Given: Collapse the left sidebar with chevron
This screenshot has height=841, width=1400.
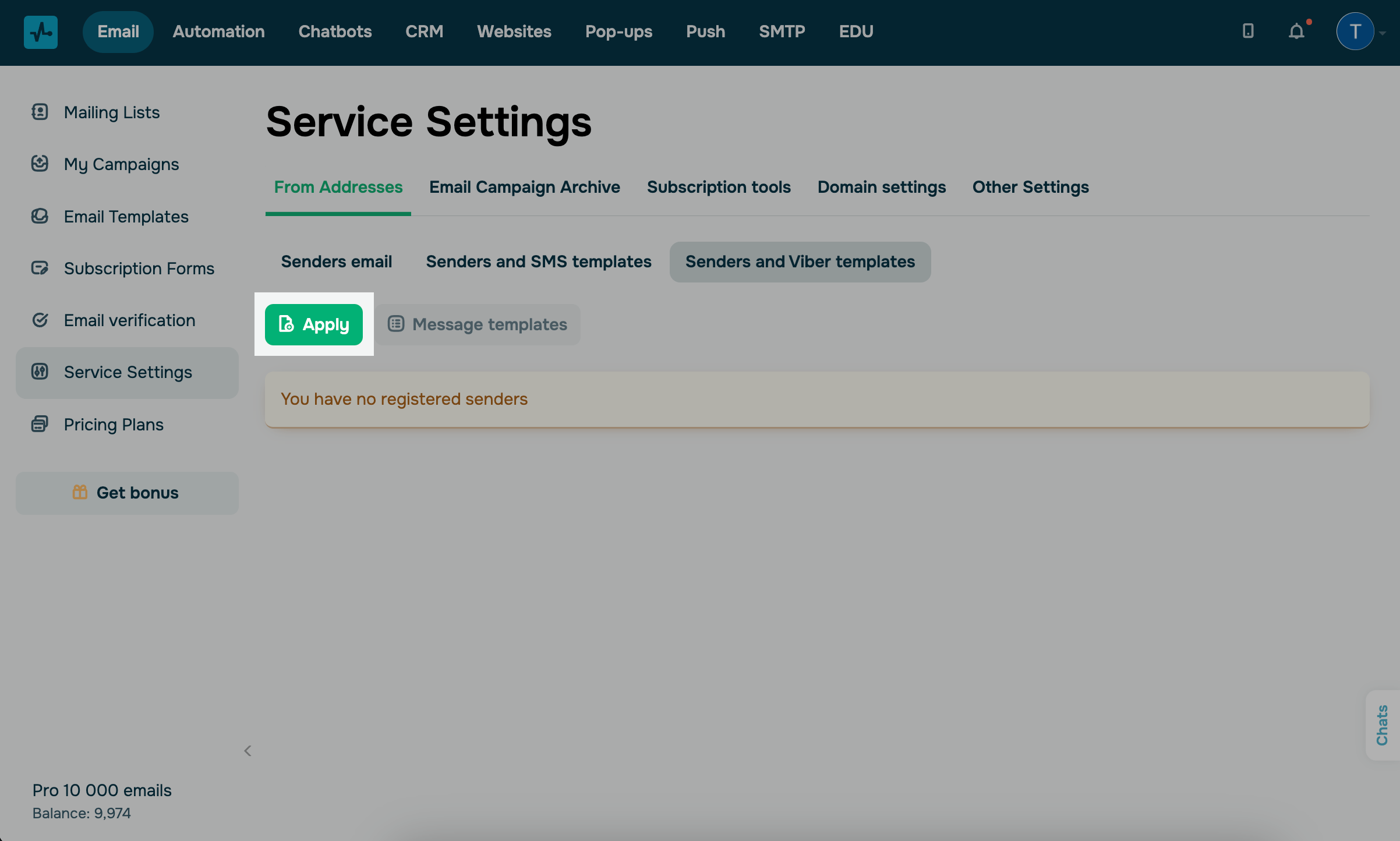Looking at the screenshot, I should pos(248,751).
